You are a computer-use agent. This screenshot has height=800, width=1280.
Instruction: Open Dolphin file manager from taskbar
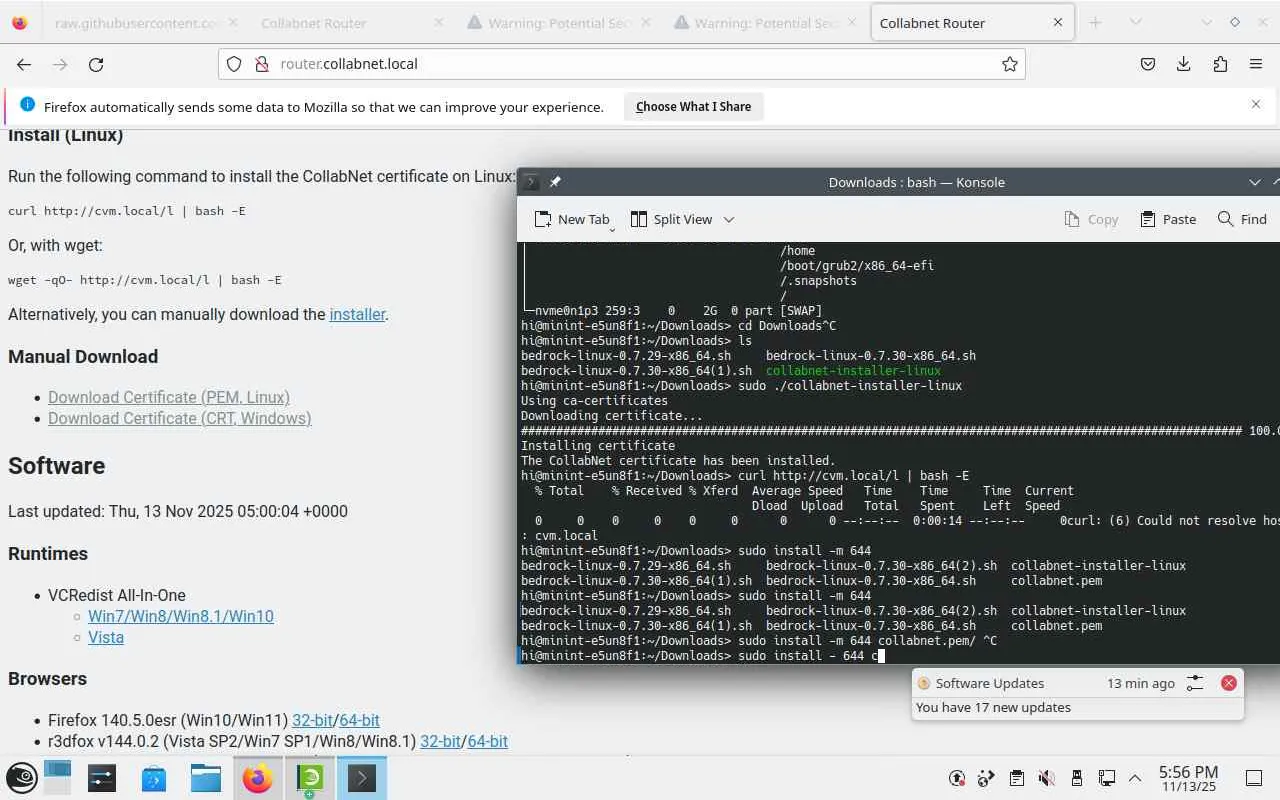click(x=206, y=778)
